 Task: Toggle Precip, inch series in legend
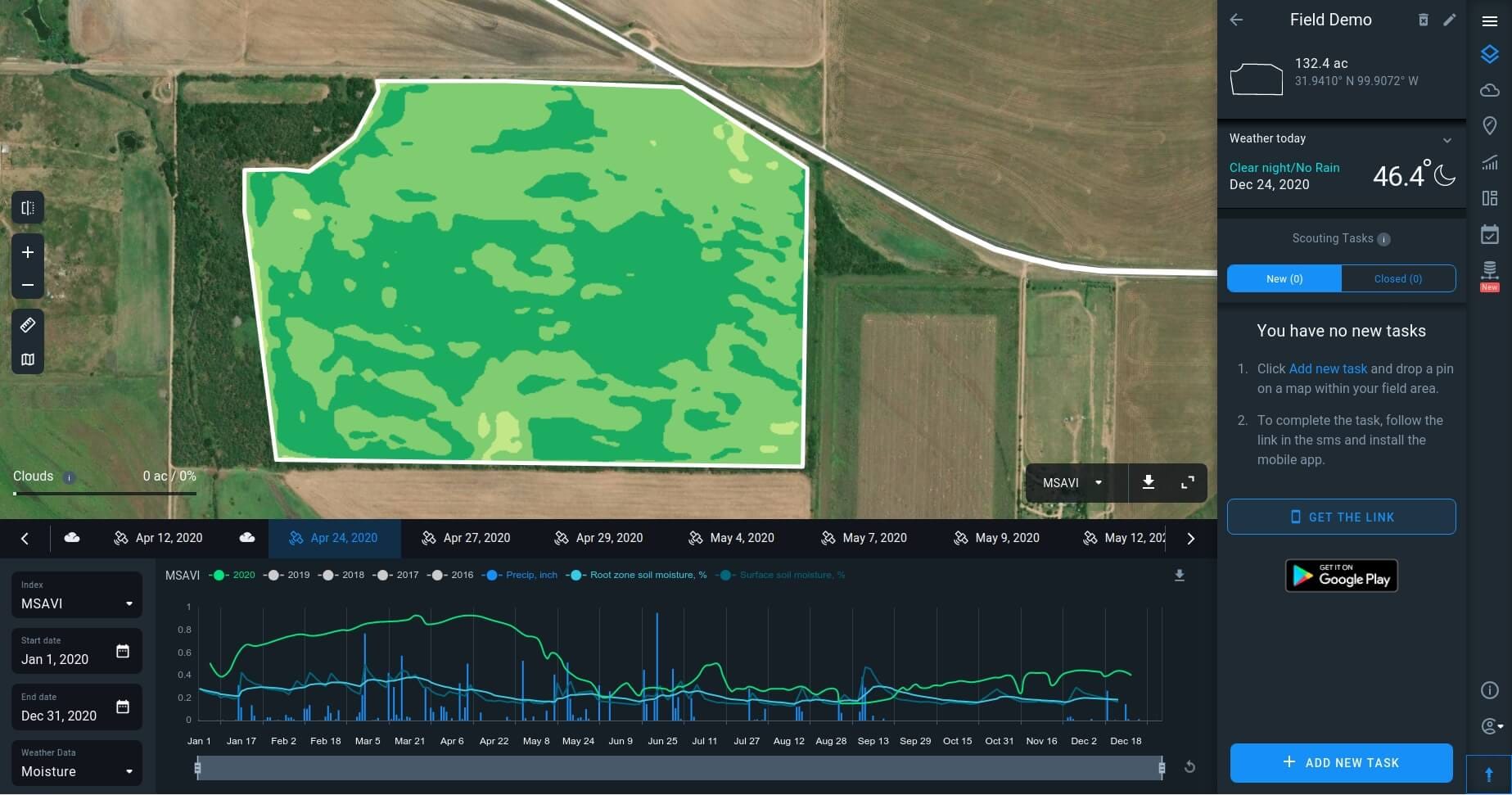(x=520, y=575)
